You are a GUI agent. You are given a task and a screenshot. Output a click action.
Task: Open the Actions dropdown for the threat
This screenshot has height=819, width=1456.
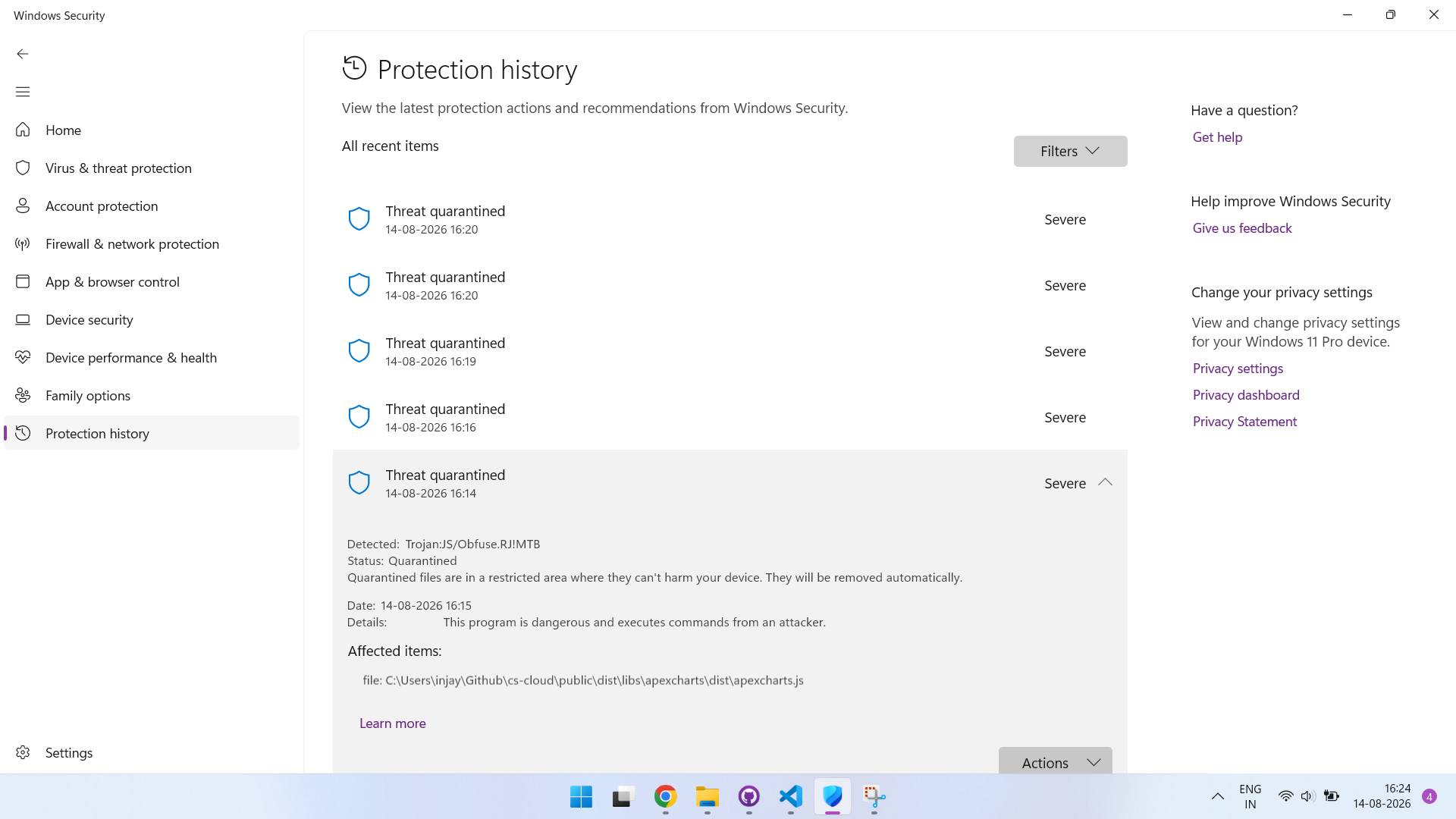click(1055, 761)
